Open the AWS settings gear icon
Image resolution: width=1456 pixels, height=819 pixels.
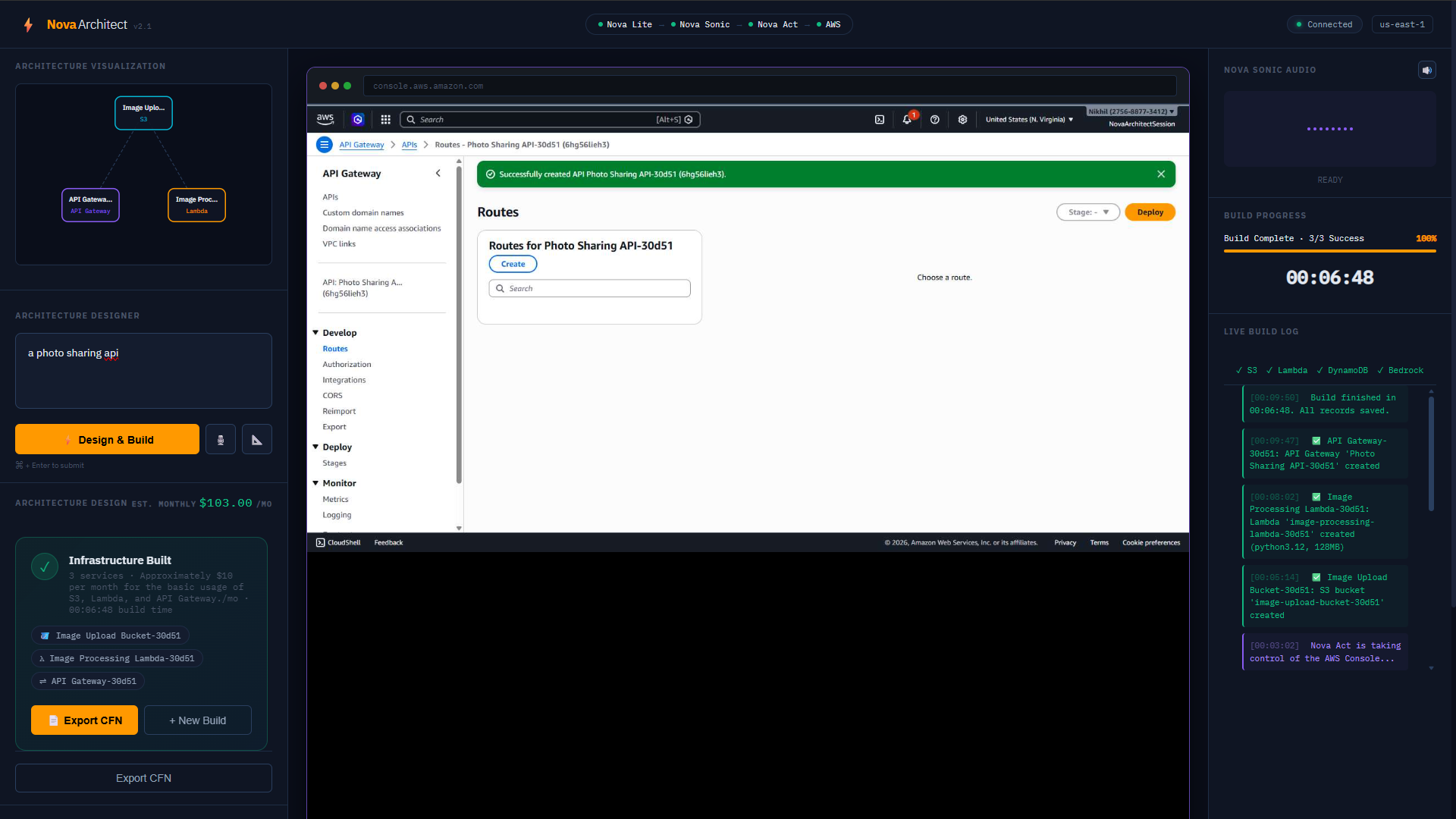tap(962, 120)
